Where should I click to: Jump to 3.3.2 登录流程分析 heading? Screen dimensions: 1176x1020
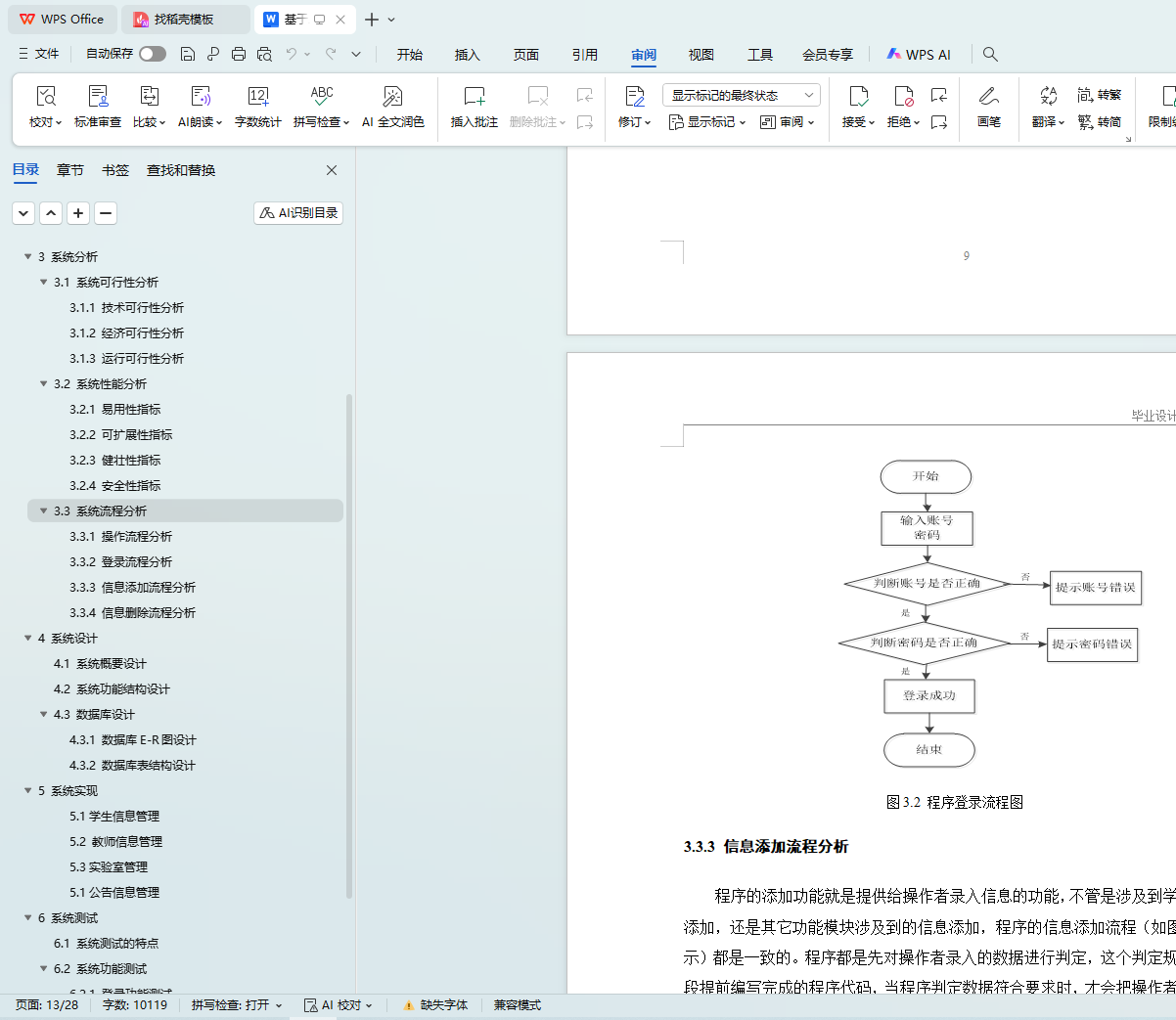pyautogui.click(x=135, y=561)
